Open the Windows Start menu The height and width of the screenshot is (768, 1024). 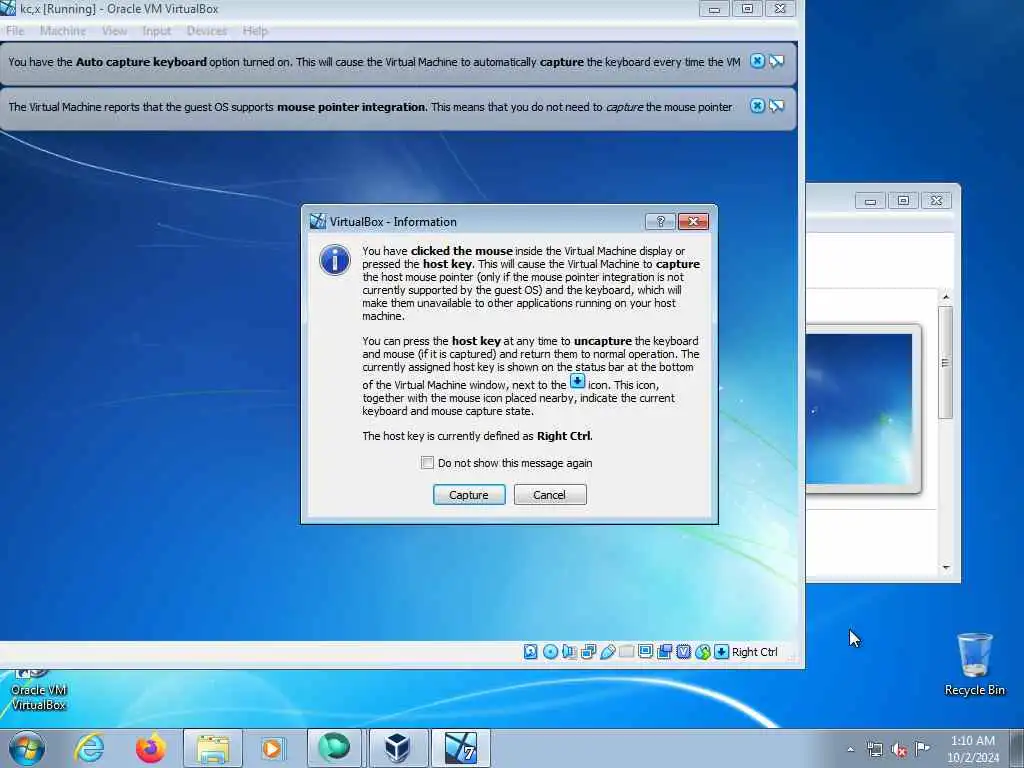tap(27, 748)
